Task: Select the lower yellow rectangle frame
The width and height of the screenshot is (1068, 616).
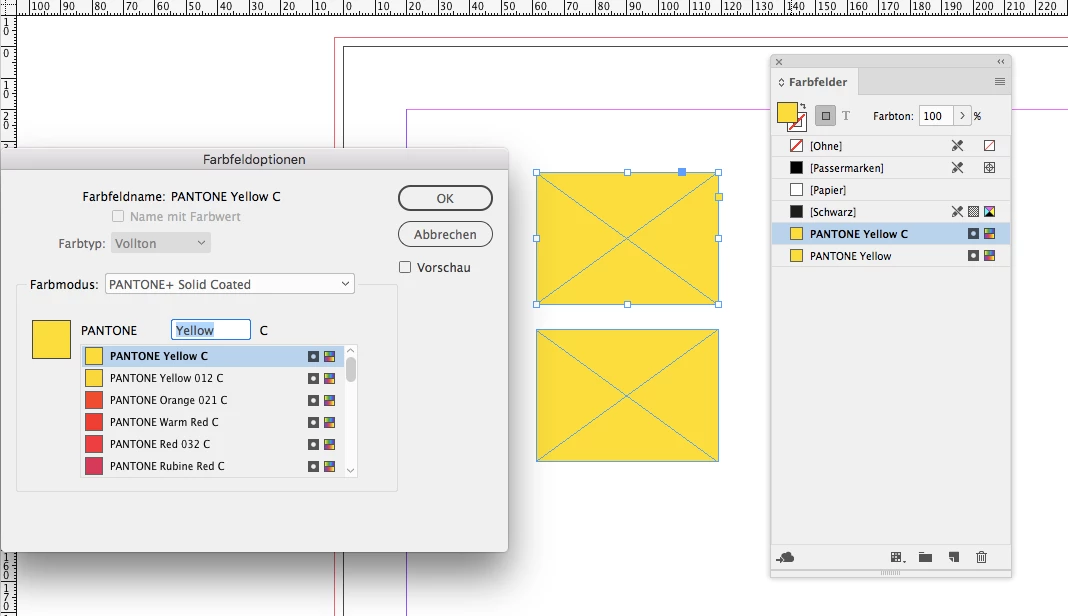Action: [627, 395]
